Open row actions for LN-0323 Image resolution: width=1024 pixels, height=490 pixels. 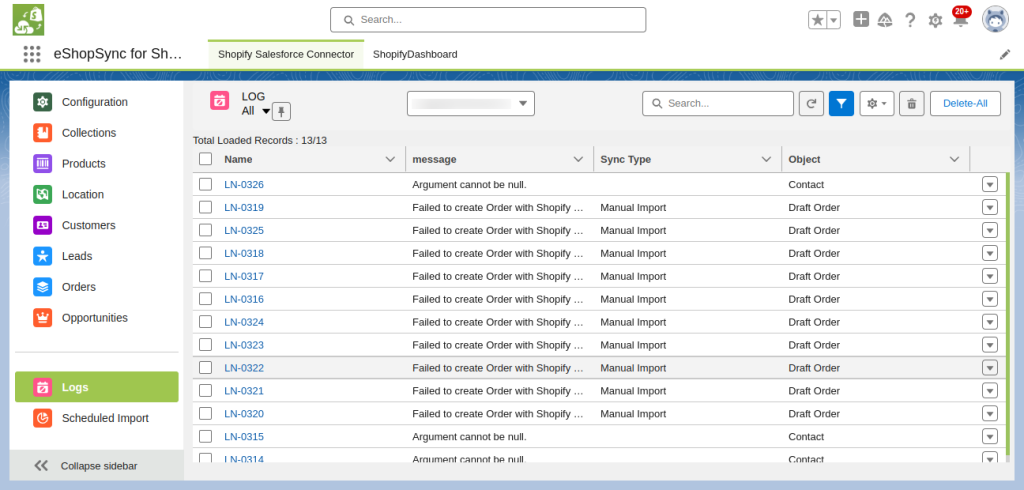click(x=990, y=344)
